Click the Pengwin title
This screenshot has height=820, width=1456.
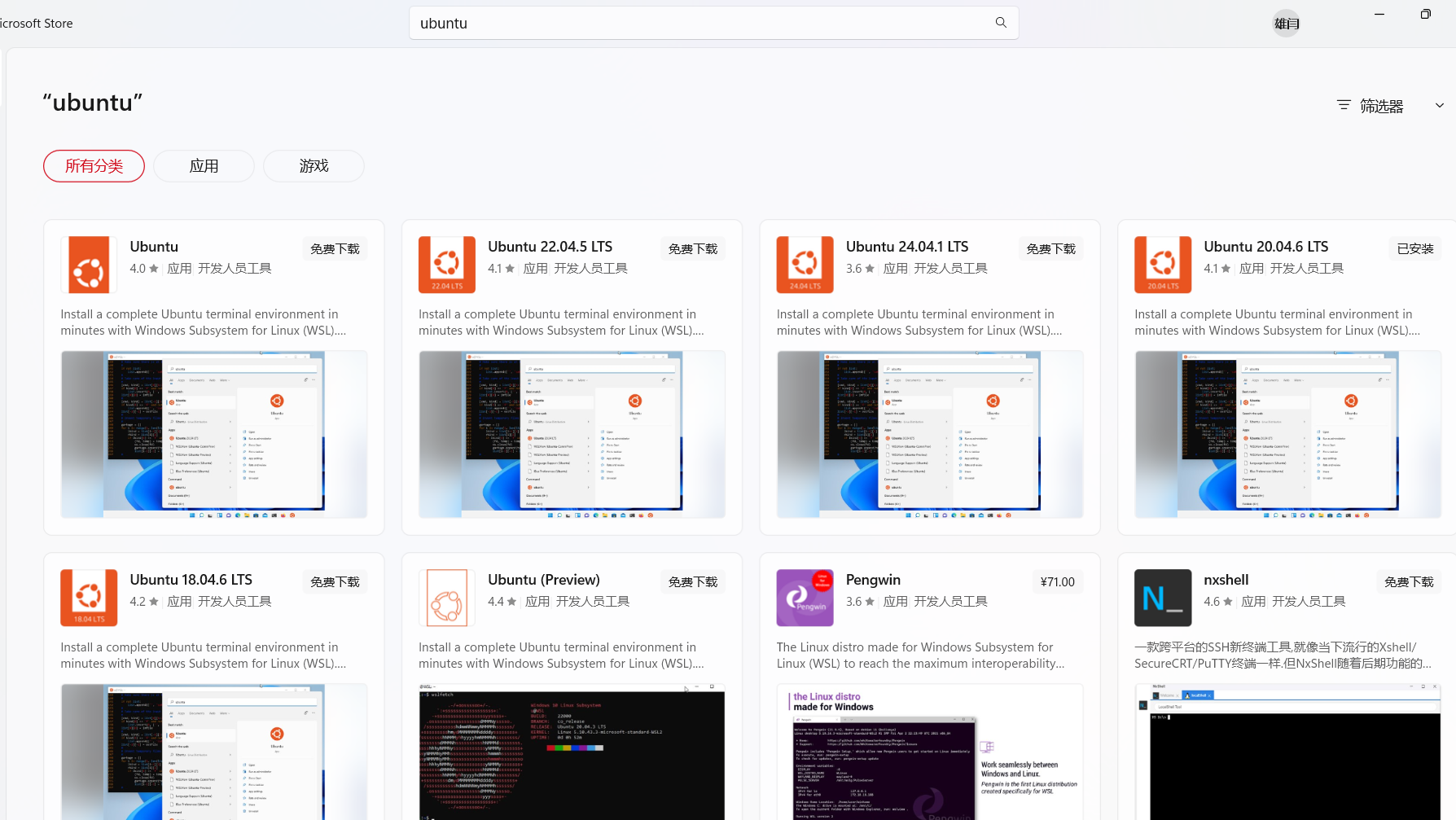pyautogui.click(x=873, y=580)
